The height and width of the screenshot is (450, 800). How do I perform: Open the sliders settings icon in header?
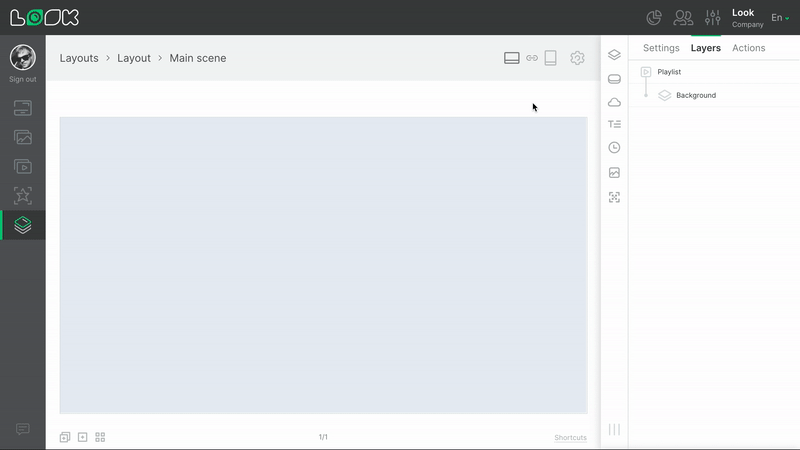tap(712, 18)
